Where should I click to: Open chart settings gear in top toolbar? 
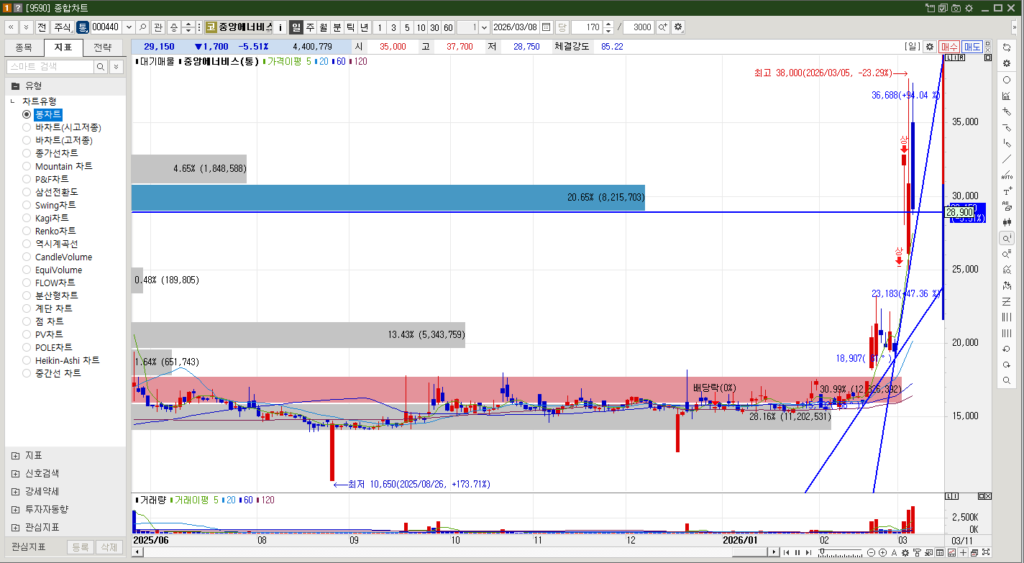(679, 26)
